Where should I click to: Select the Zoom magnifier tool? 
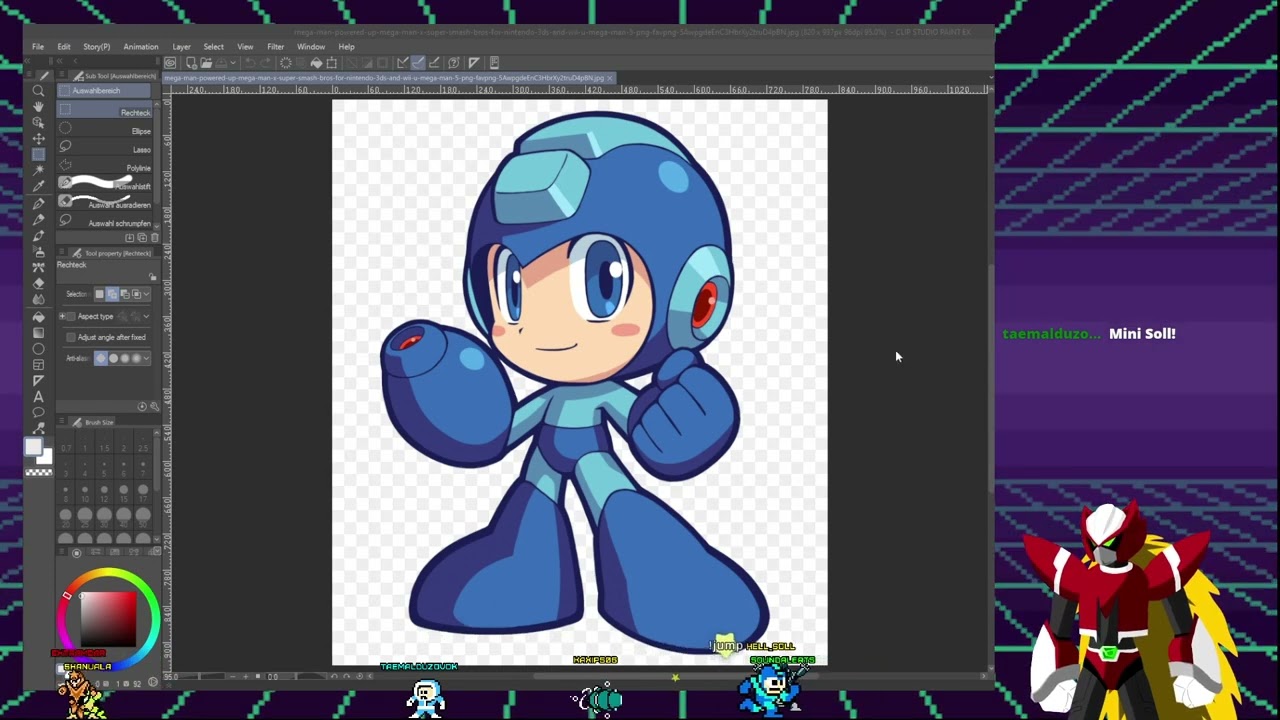point(38,91)
